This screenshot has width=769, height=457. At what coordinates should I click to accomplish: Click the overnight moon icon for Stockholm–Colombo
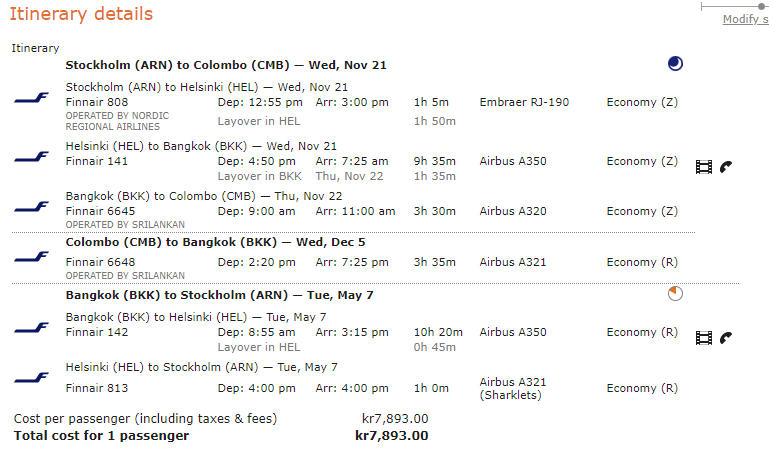676,64
